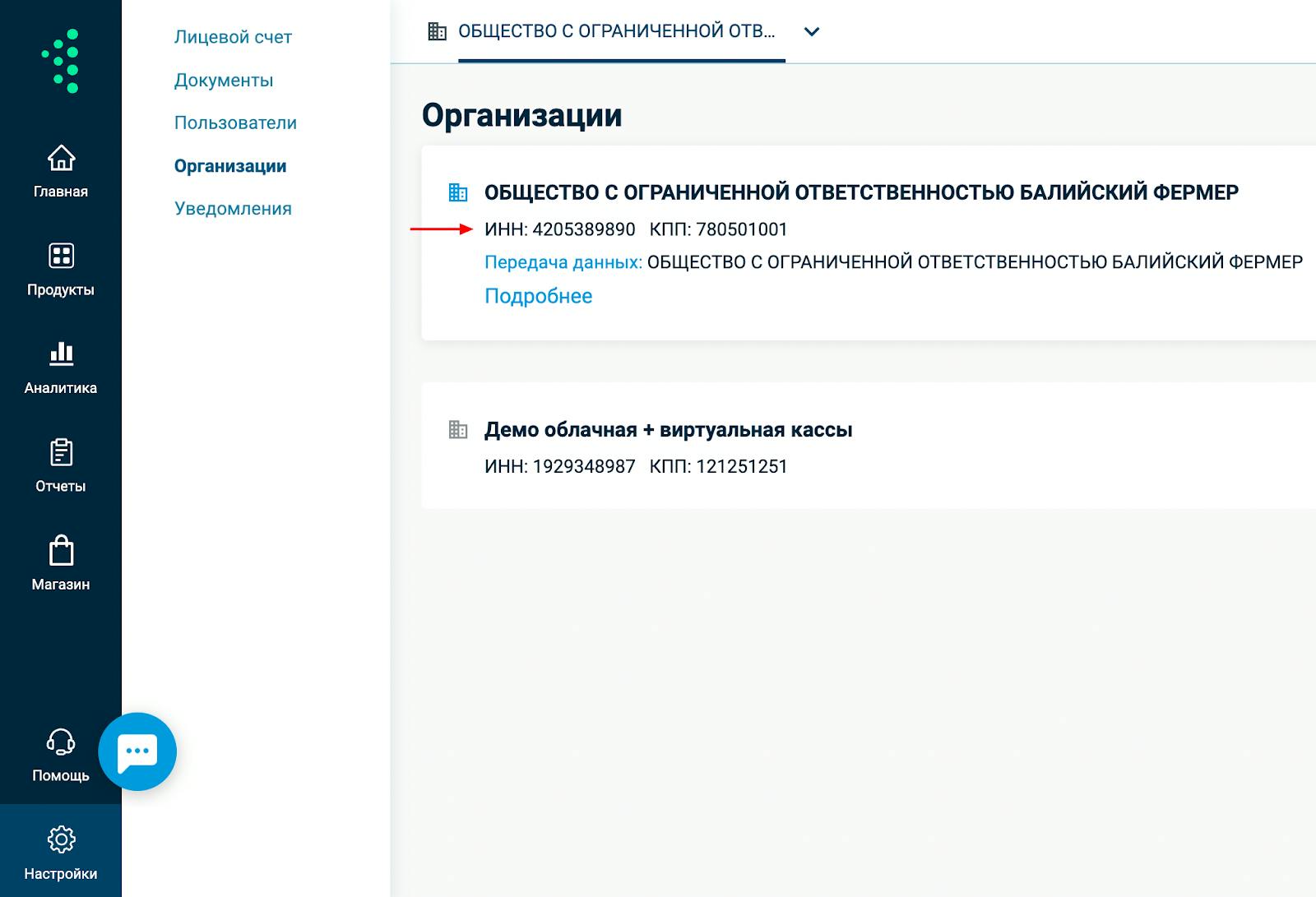Open the Помощь headset icon
Image resolution: width=1316 pixels, height=897 pixels.
click(61, 742)
